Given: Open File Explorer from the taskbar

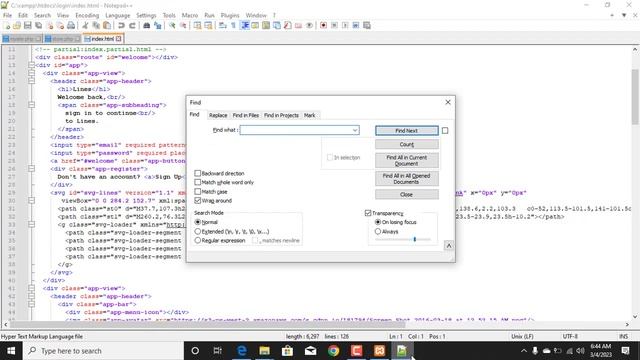Looking at the screenshot, I should 264,351.
